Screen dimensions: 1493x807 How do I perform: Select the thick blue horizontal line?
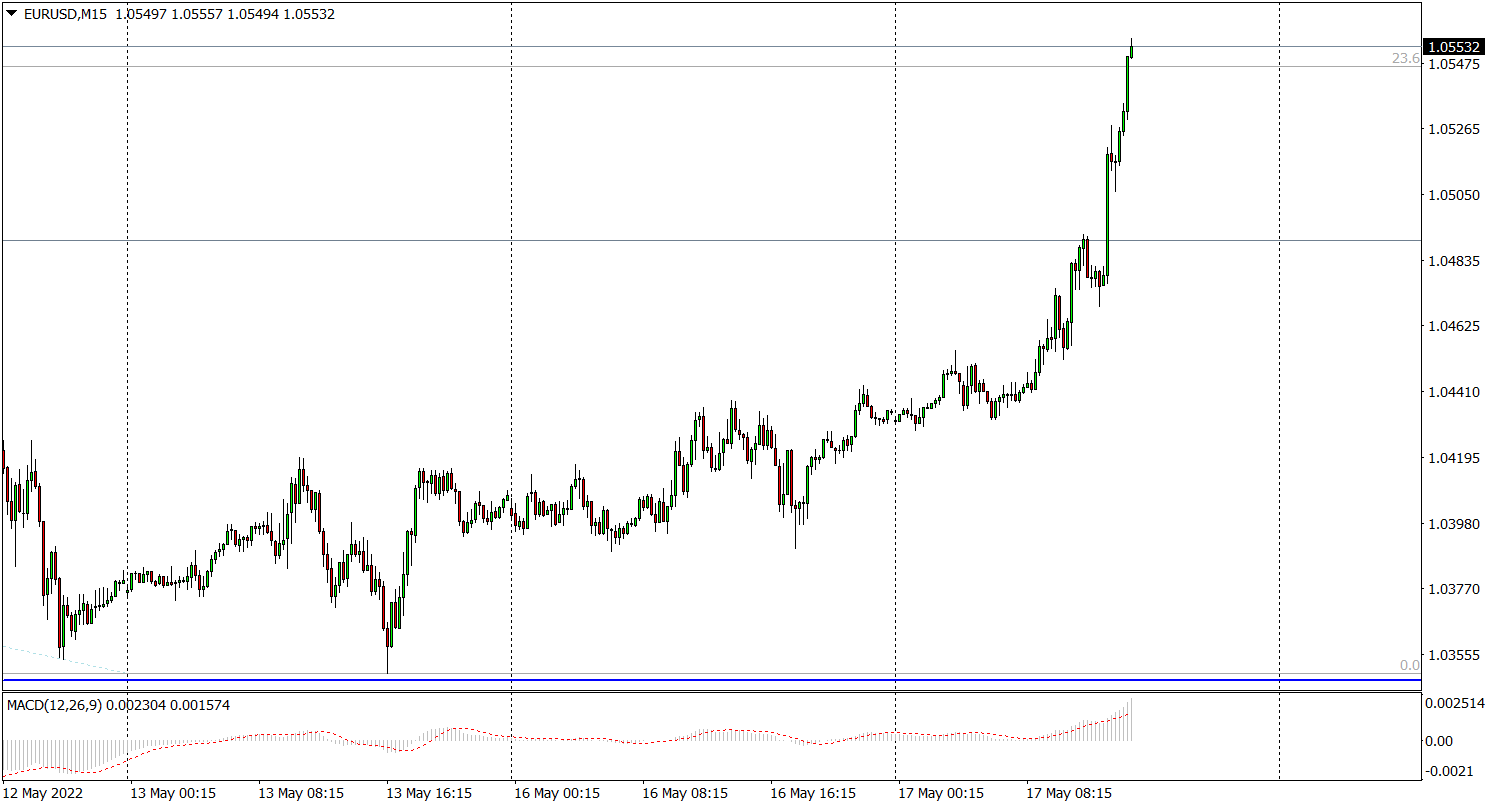pos(710,681)
